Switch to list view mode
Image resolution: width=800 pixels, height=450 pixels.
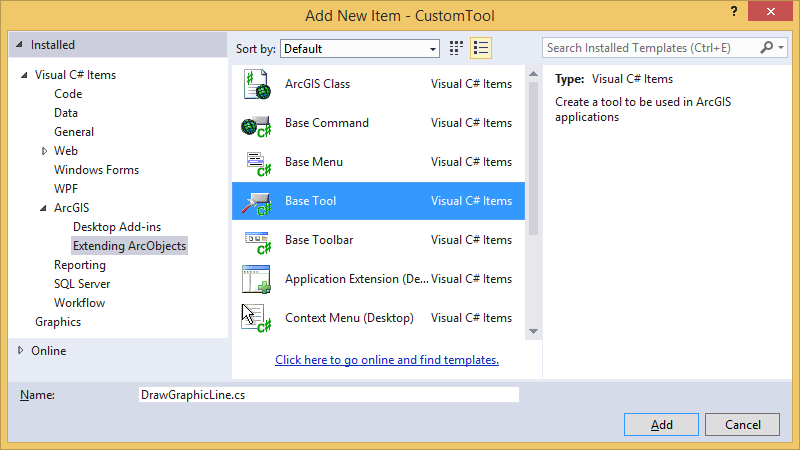coord(481,48)
